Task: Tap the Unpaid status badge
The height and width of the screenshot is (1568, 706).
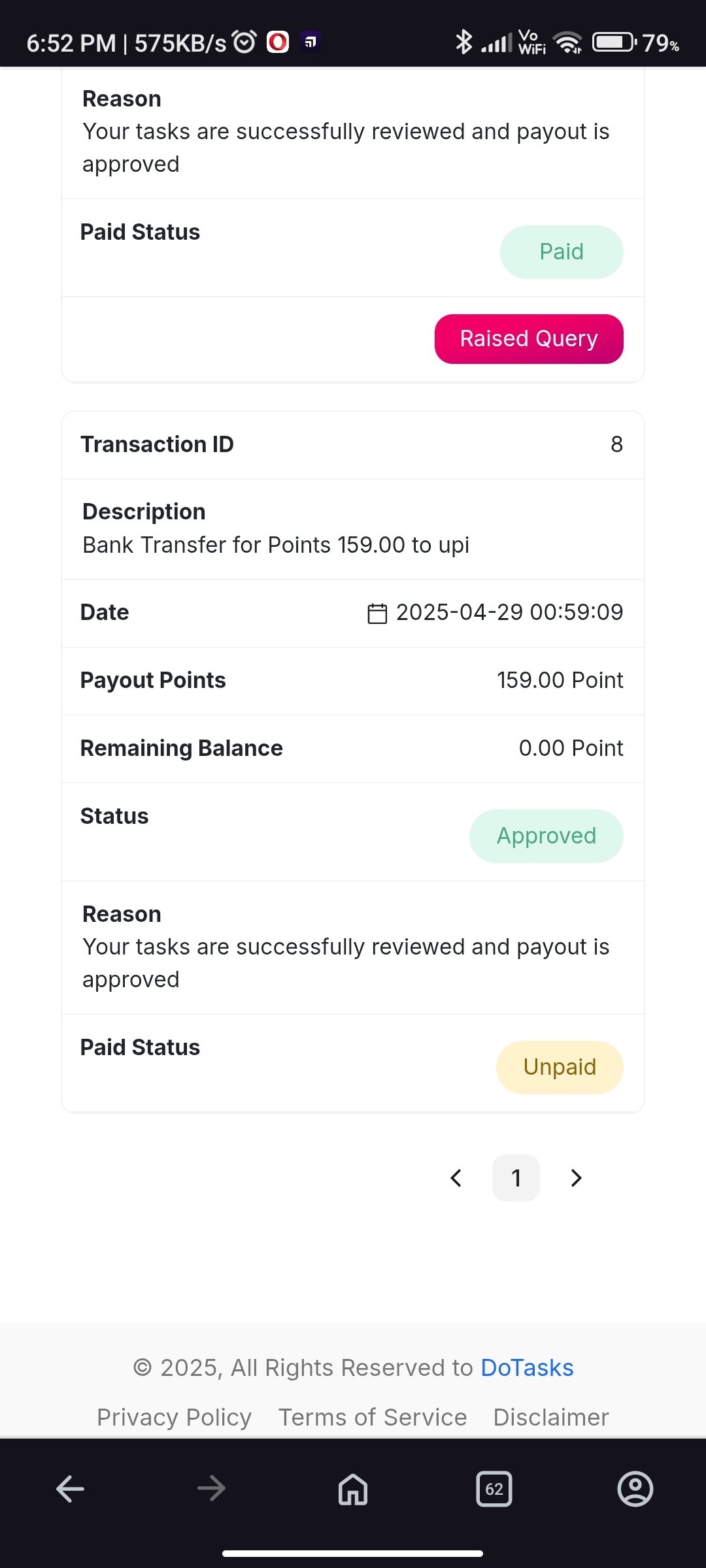Action: coord(560,1067)
